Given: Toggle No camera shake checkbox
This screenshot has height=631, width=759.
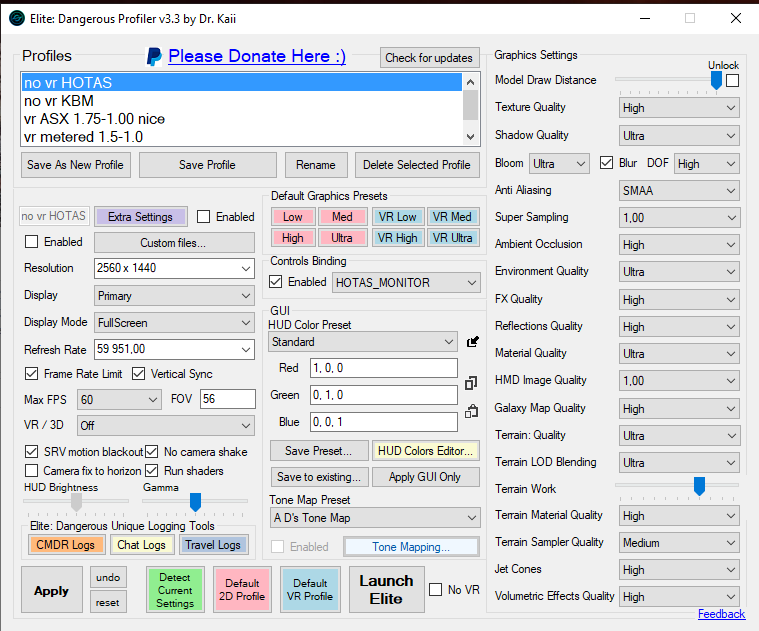Looking at the screenshot, I should pos(152,451).
